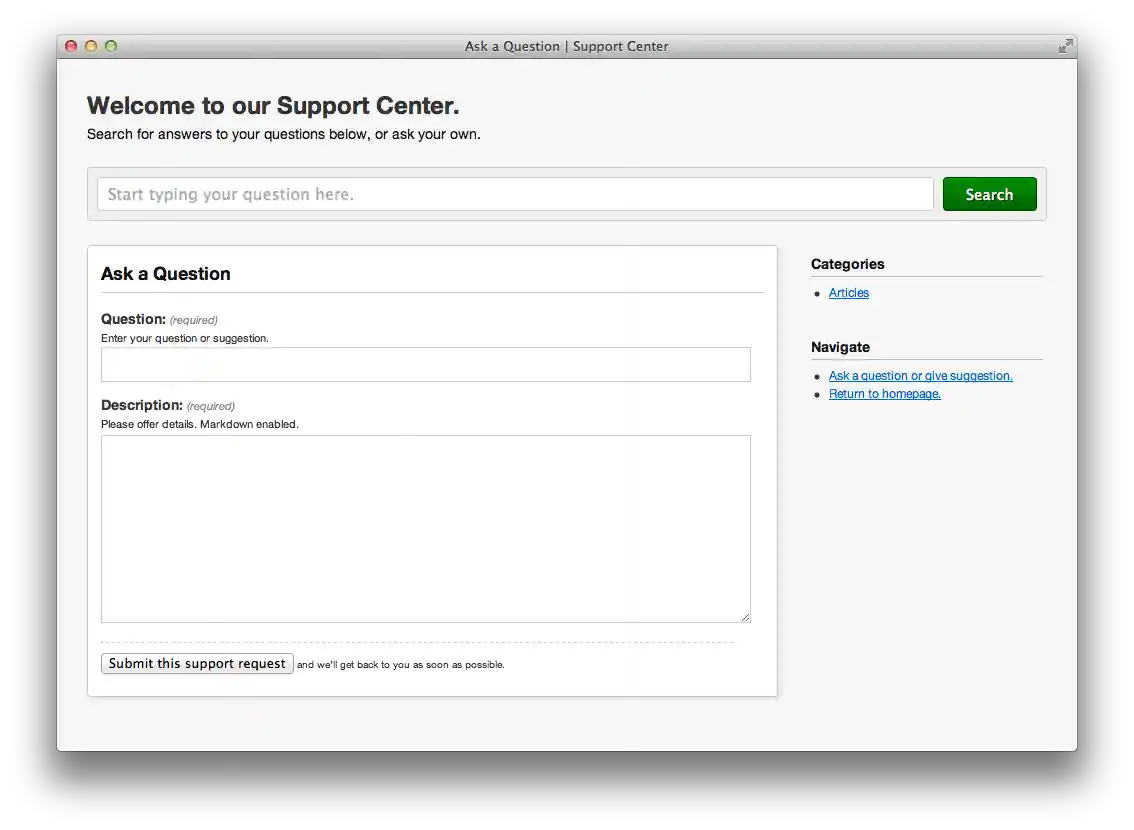
Task: Click the bullet icon beside Articles
Action: (x=817, y=293)
